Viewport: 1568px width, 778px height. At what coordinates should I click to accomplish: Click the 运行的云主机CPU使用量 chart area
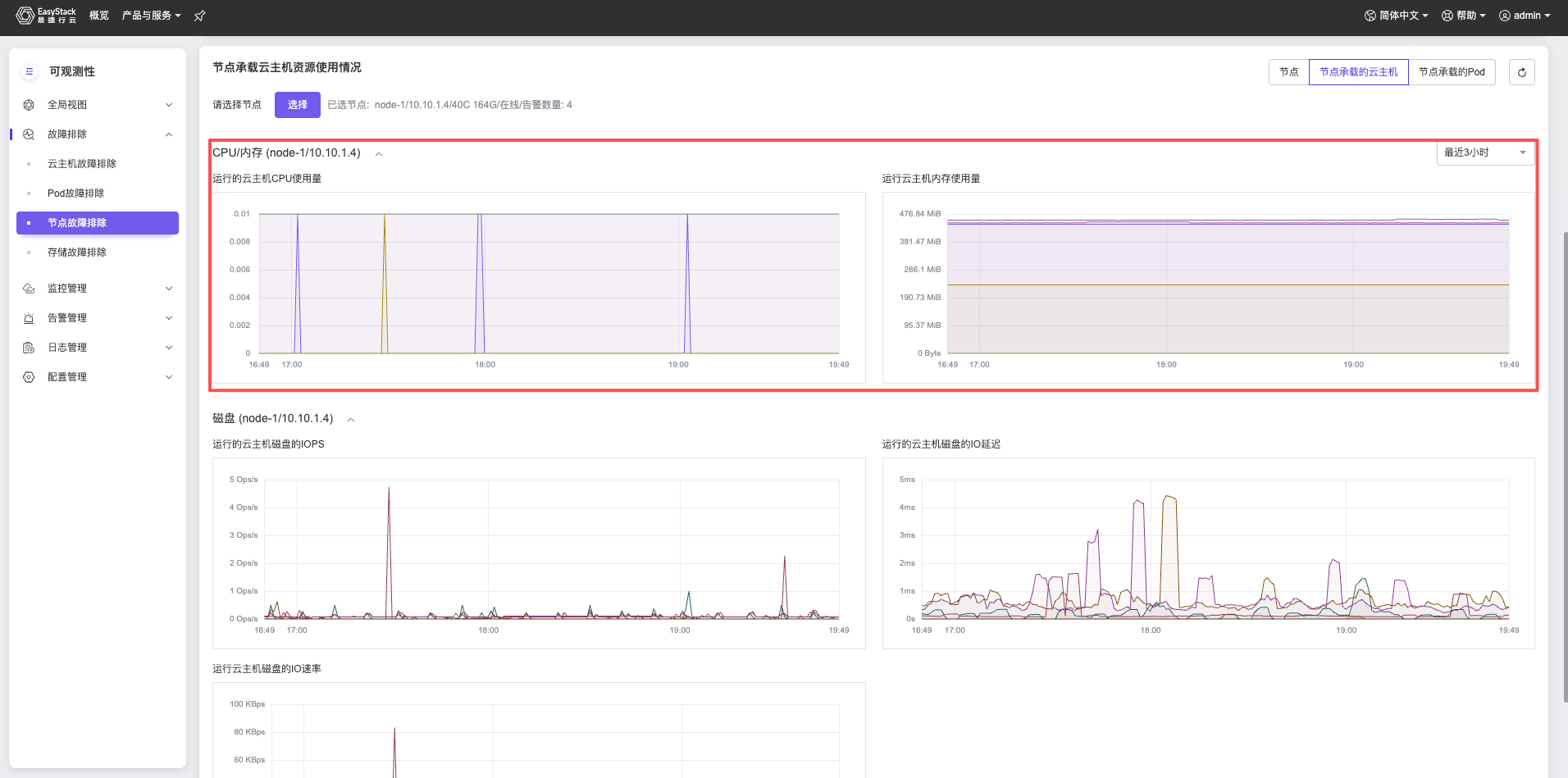coord(539,288)
